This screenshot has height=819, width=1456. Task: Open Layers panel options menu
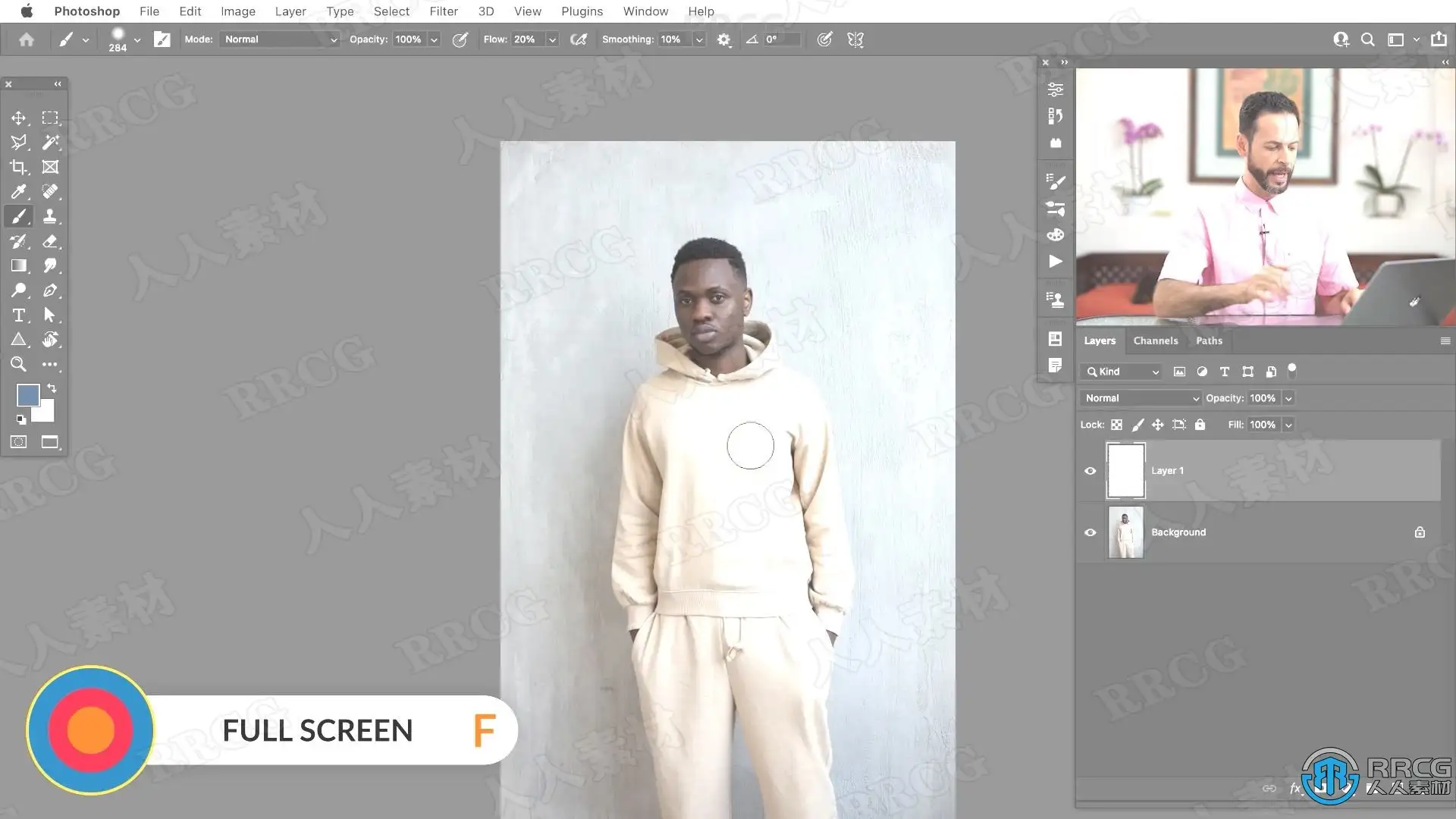click(1445, 341)
